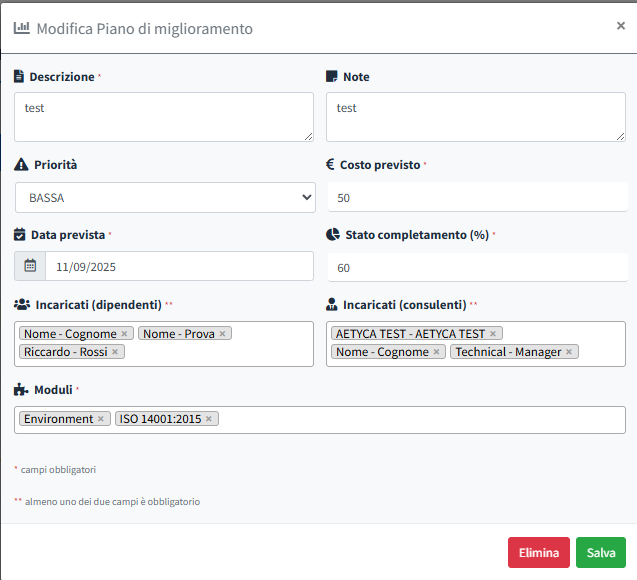Close the Modifica Piano di miglioramento dialog
Screen dimensions: 637x580
pyautogui.click(x=621, y=26)
